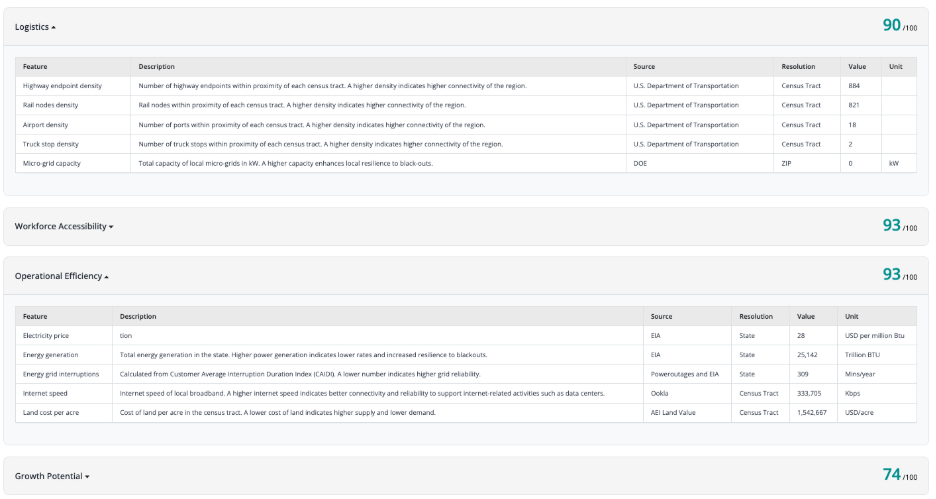
Task: Collapse the Logistics section
Action: click(35, 27)
